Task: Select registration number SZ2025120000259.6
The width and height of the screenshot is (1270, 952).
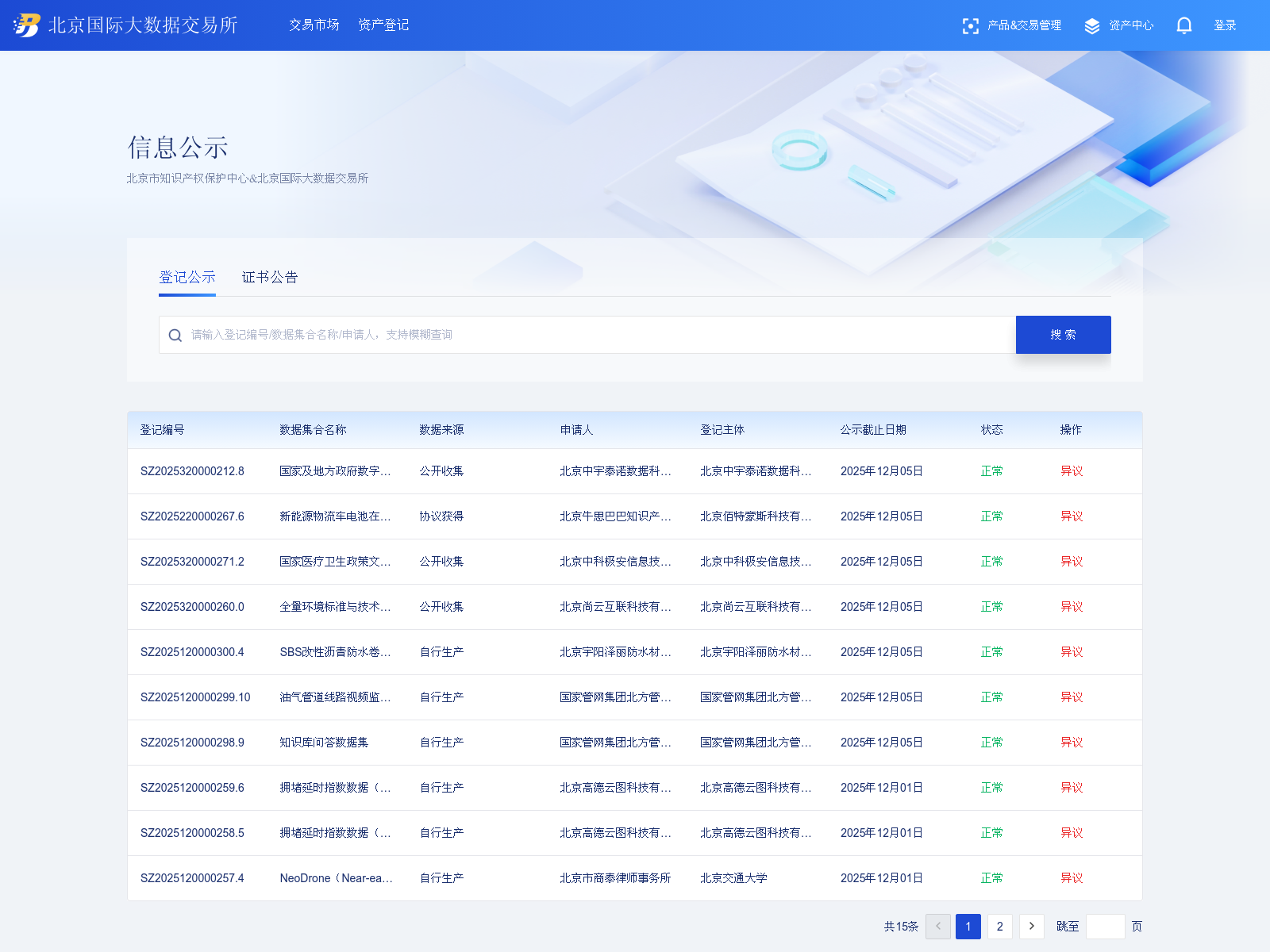Action: coord(192,788)
